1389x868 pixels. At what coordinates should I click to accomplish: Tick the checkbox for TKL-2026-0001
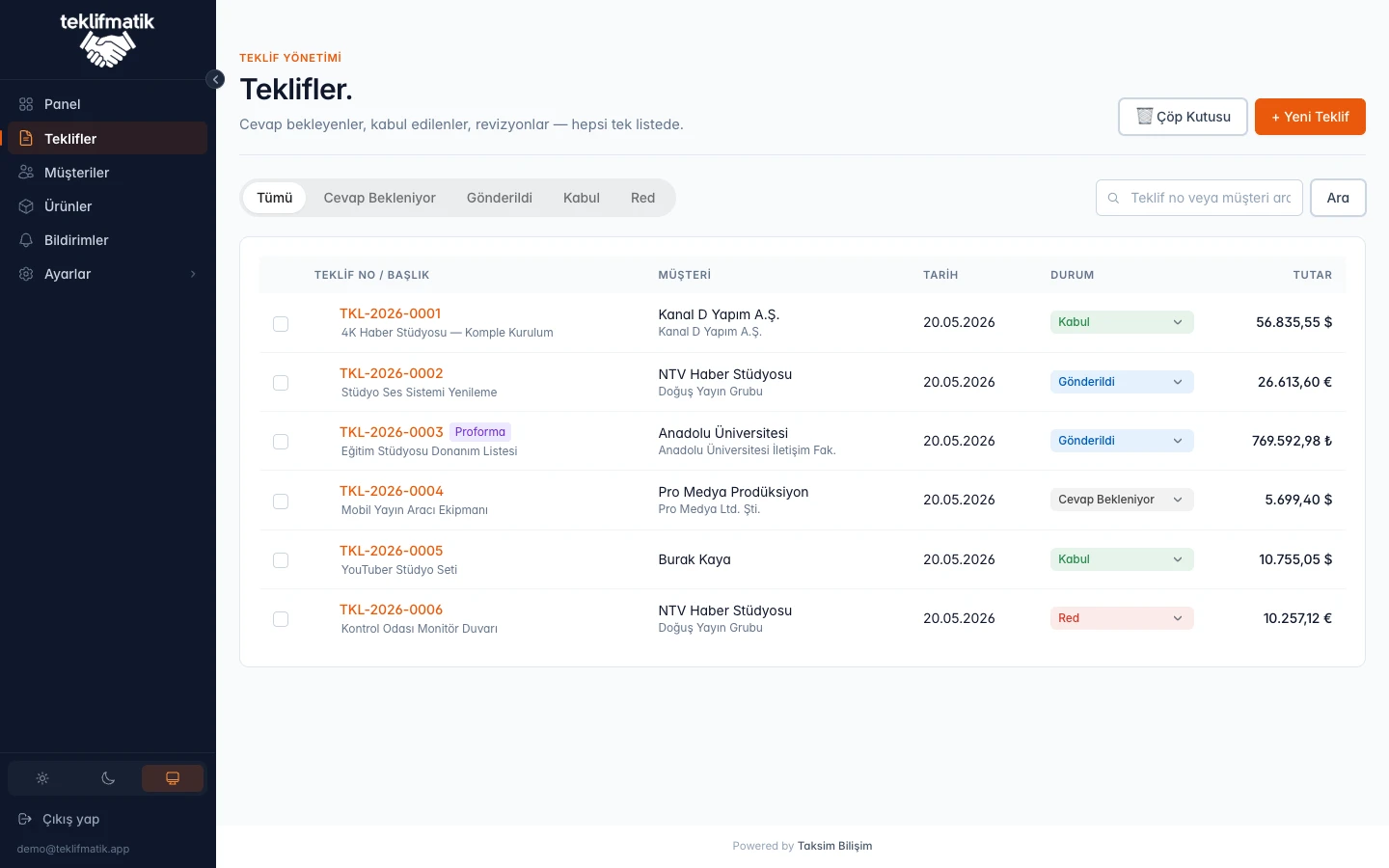[x=281, y=324]
